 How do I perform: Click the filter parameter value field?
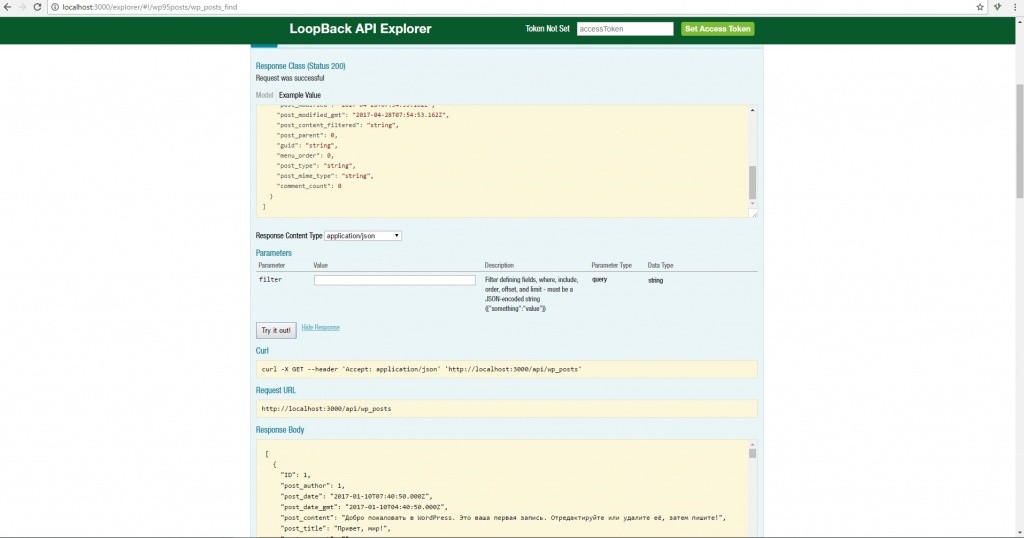(394, 280)
